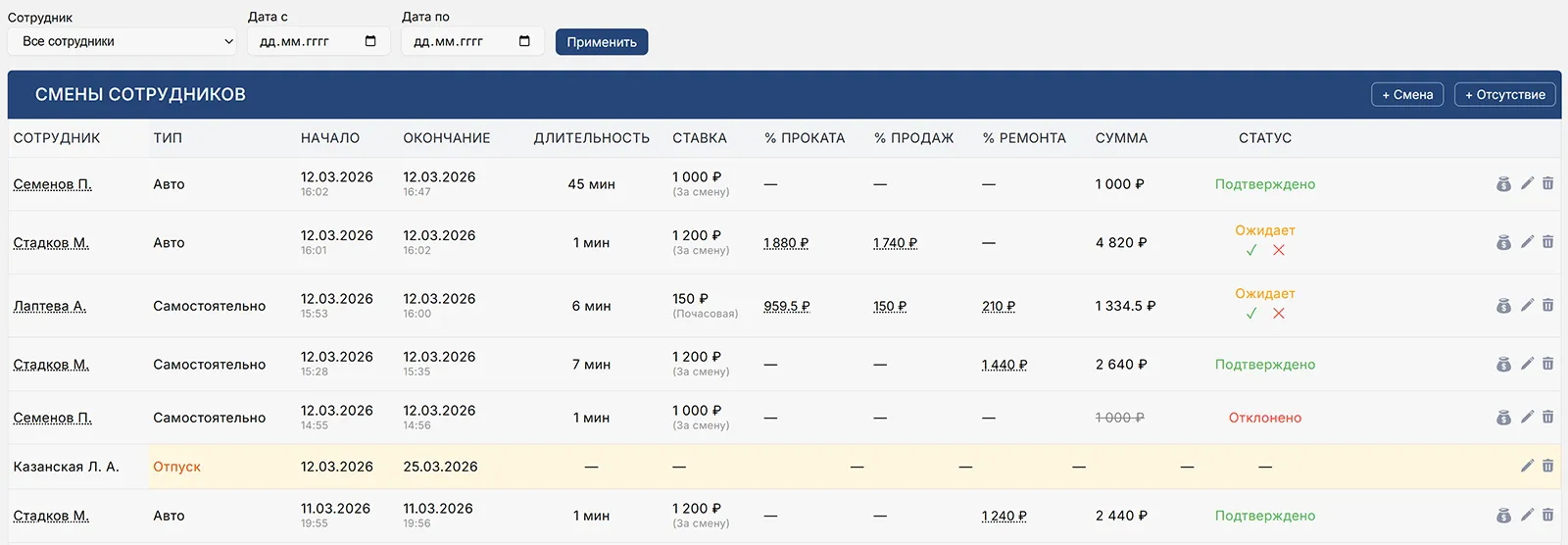Click sales amount 1 740 ₽
This screenshot has width=1568, height=545.
click(x=896, y=243)
